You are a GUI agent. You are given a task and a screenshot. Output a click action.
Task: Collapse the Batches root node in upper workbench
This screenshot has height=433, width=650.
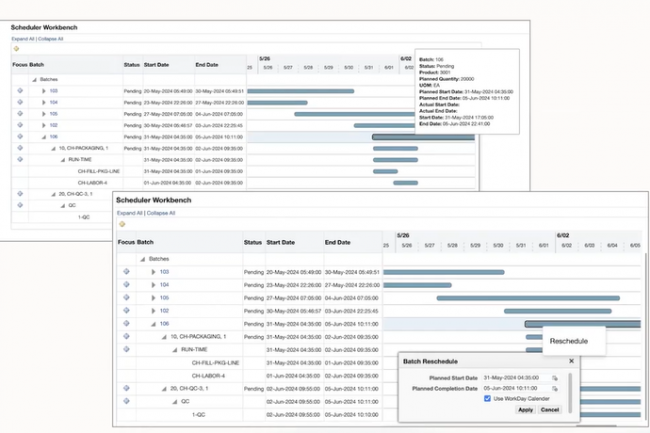tap(33, 77)
